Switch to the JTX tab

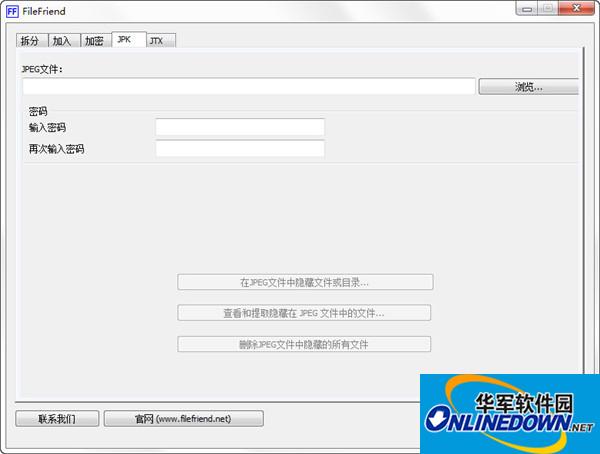158,41
